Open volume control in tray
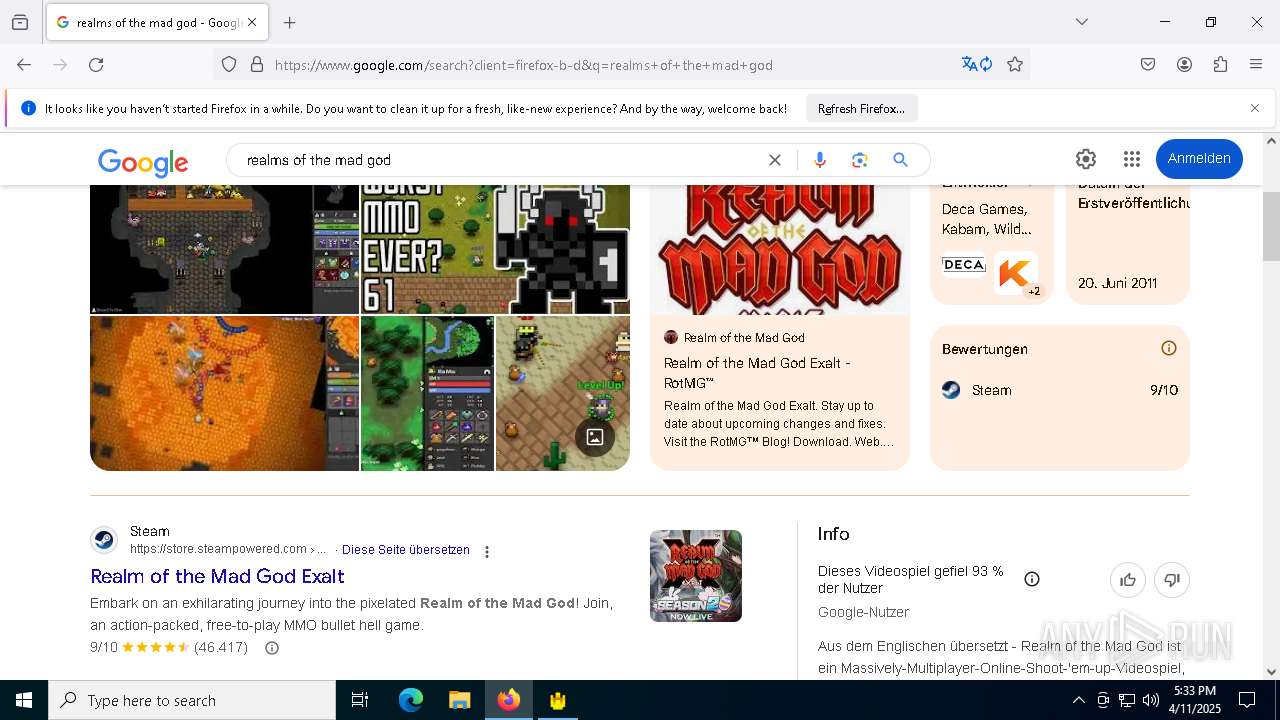Image resolution: width=1280 pixels, height=720 pixels. tap(1151, 700)
